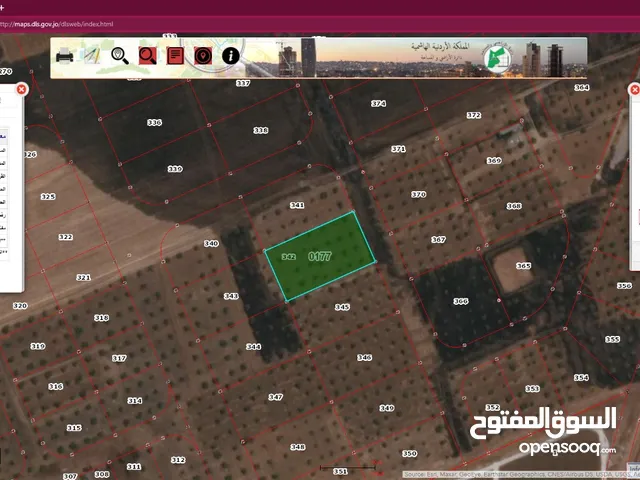The width and height of the screenshot is (640, 480).
Task: Click parcel label 342
Action: tap(289, 257)
